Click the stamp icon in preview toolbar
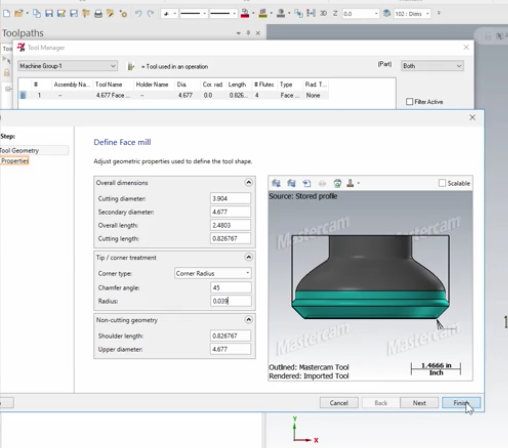508x448 pixels. point(350,183)
